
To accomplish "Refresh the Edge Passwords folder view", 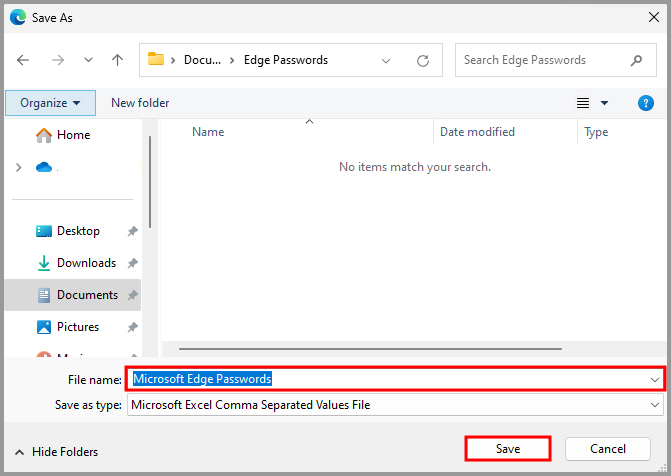I will (x=423, y=60).
